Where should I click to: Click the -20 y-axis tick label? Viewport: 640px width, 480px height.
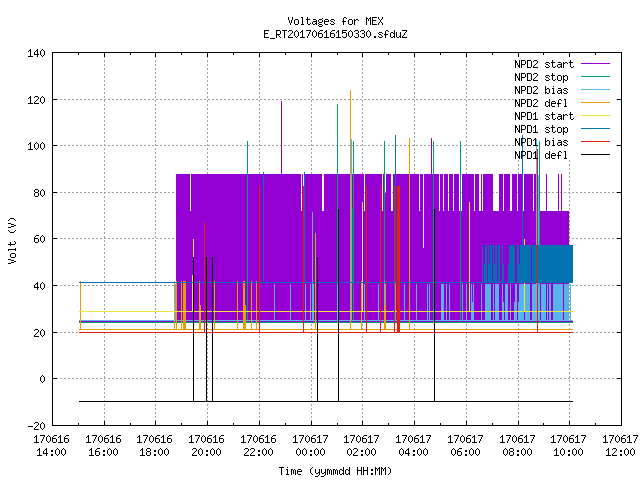36,426
